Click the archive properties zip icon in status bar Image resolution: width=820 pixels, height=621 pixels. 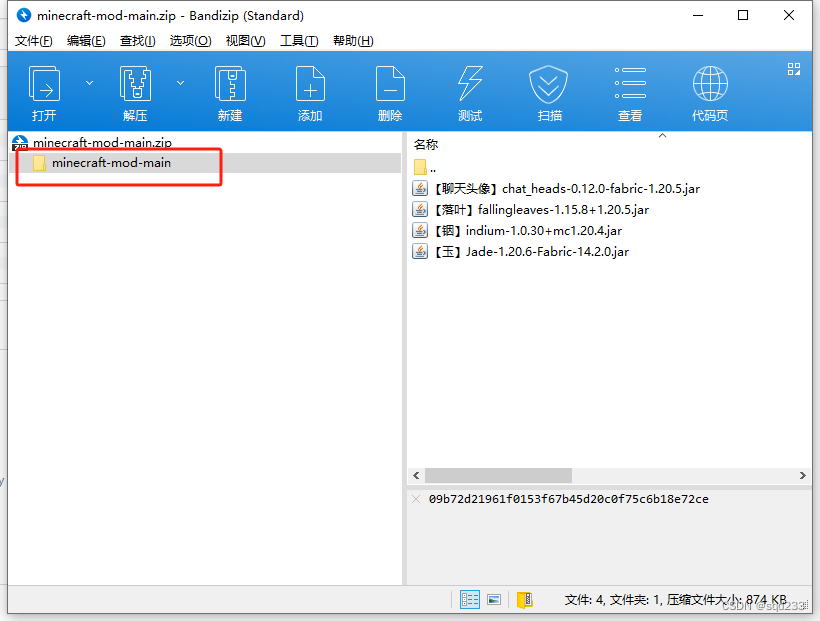pos(525,600)
